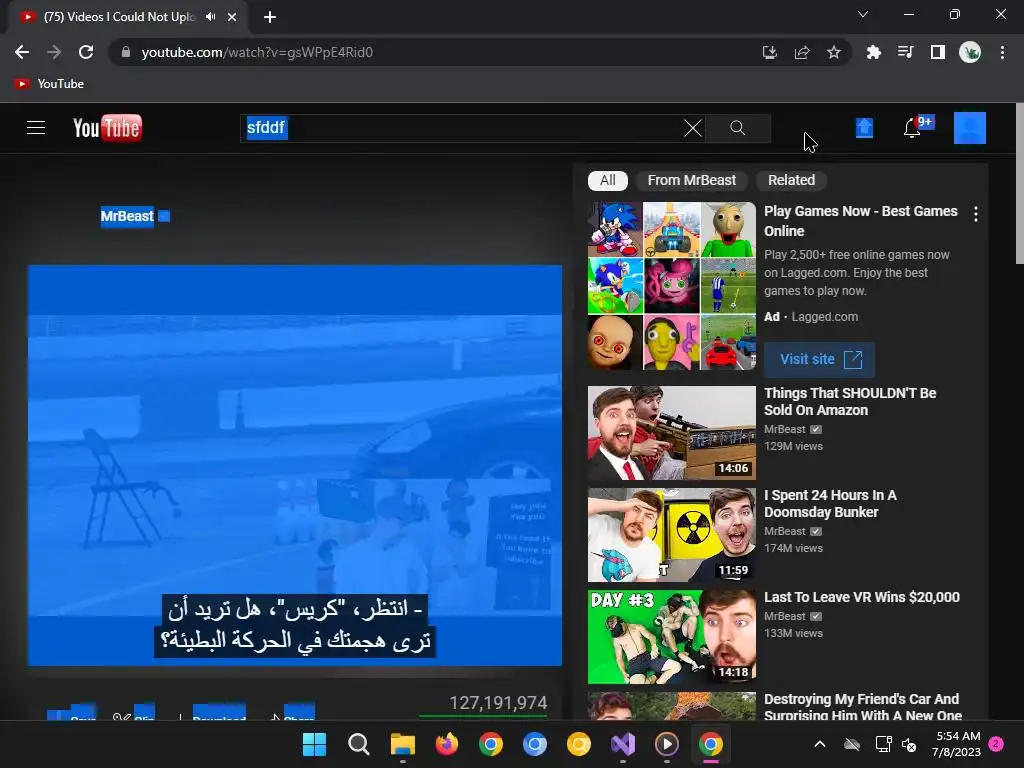Open the taskbar clock showing 5:54 AM
This screenshot has width=1024, height=768.
(x=957, y=744)
